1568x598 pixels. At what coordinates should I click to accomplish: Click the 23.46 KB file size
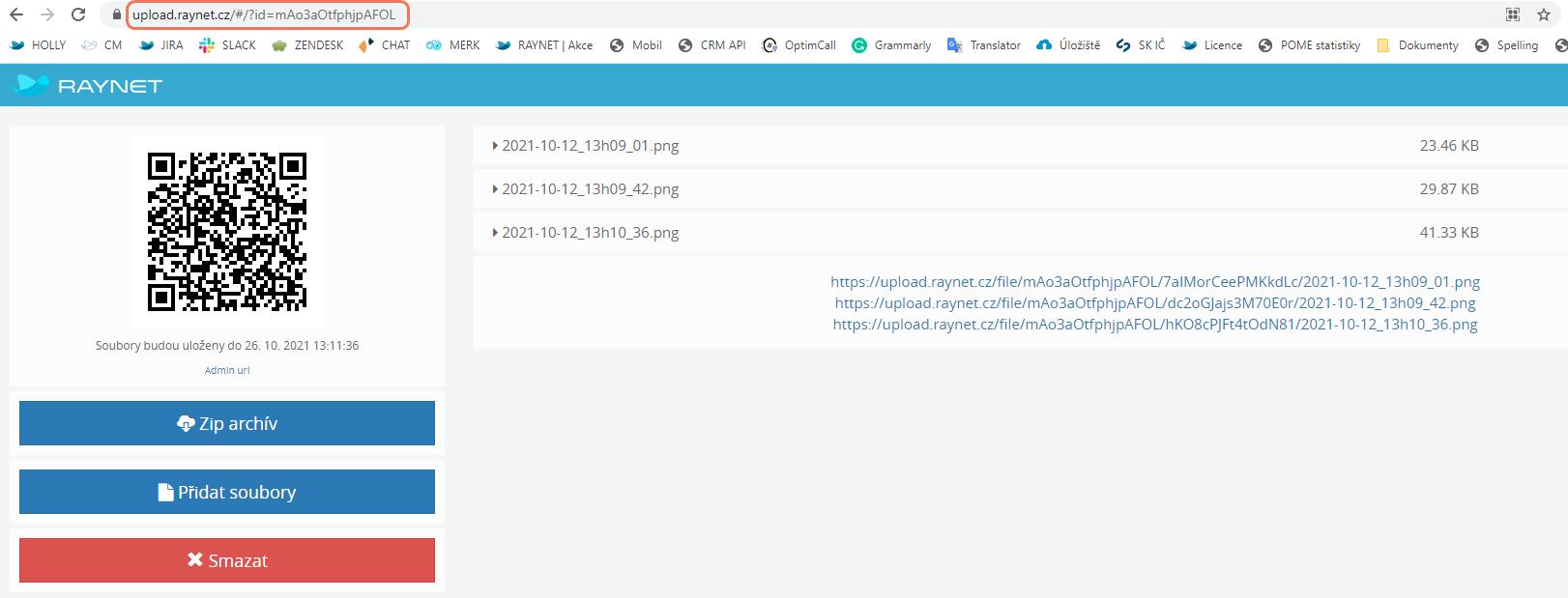tap(1449, 146)
